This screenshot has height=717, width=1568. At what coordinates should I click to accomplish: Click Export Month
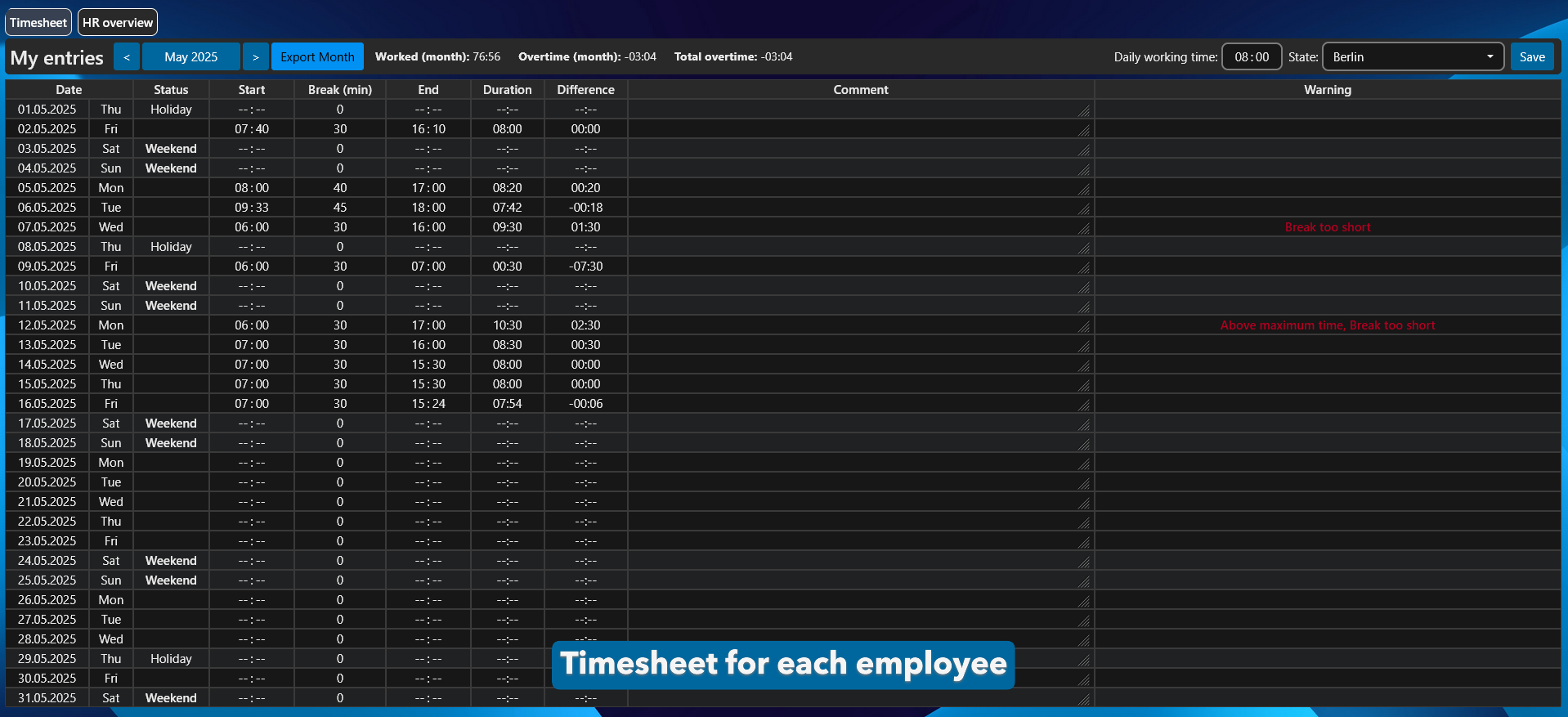pos(317,56)
